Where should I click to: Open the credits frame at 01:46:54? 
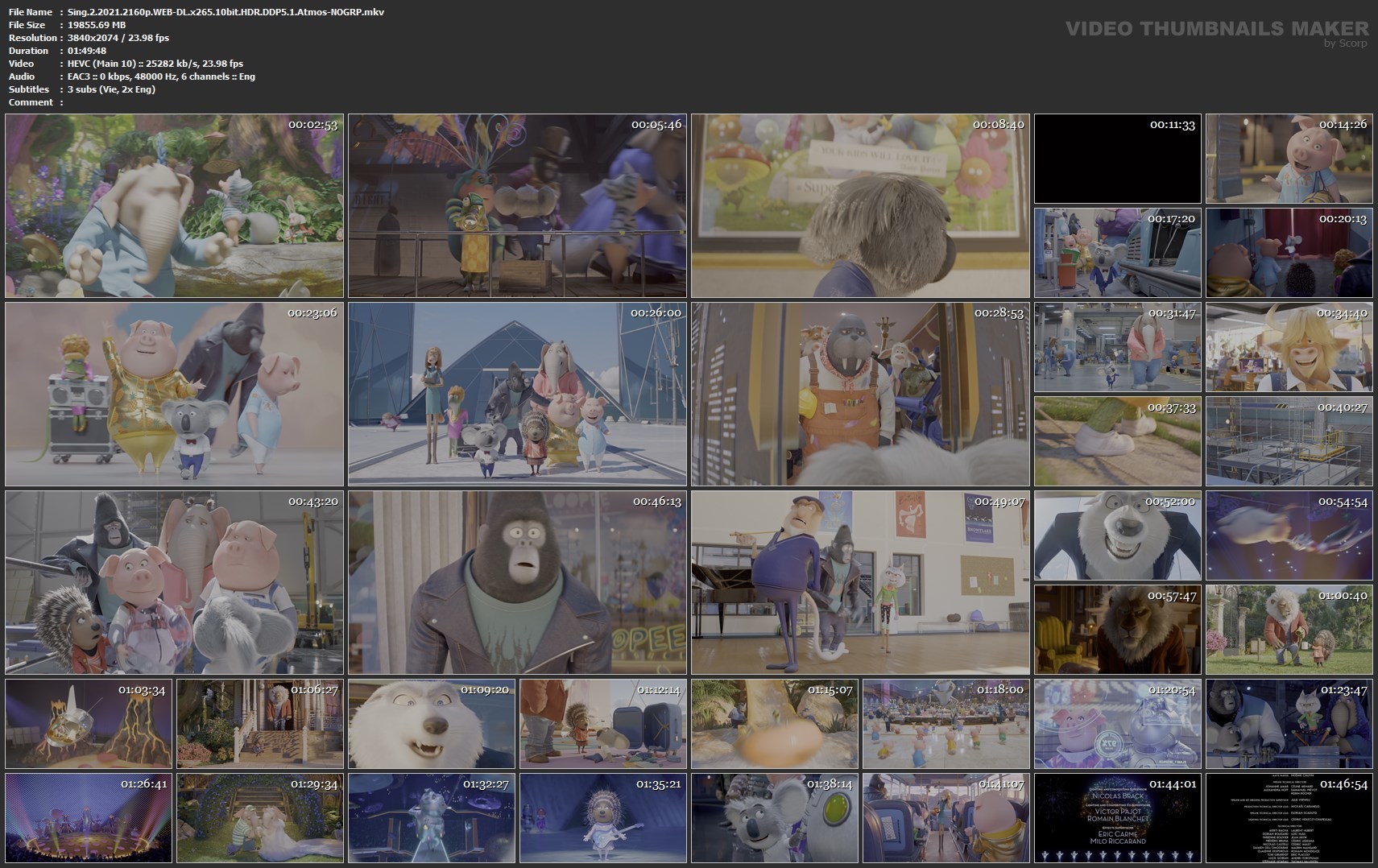tap(1289, 818)
